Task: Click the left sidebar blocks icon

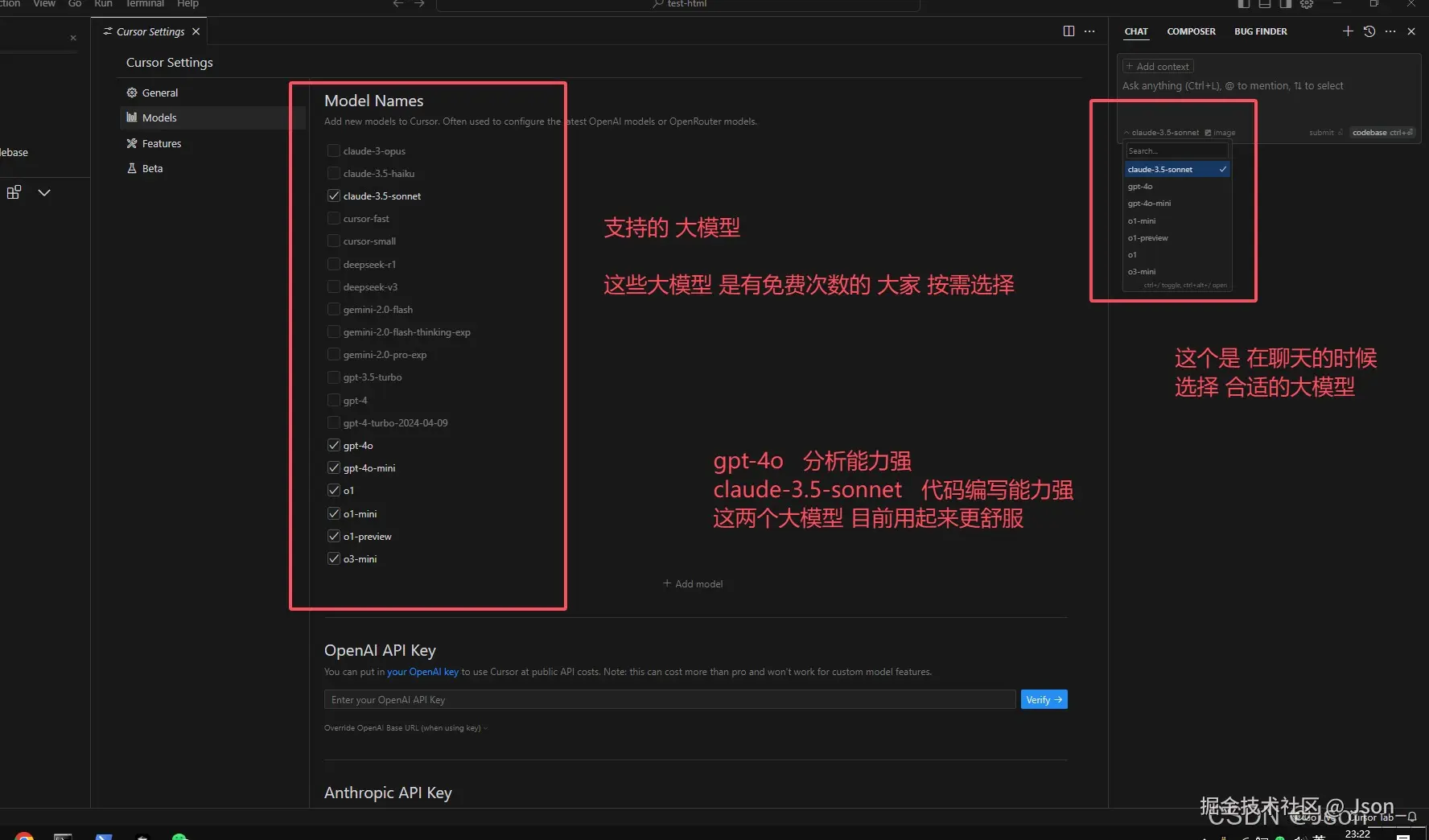Action: [x=14, y=192]
